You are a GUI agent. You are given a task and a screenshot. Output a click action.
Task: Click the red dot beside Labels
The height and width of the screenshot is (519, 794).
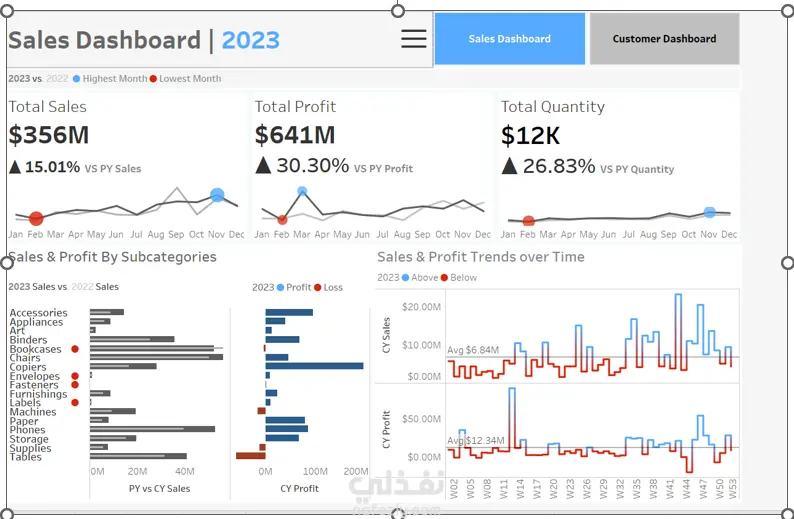(x=75, y=403)
